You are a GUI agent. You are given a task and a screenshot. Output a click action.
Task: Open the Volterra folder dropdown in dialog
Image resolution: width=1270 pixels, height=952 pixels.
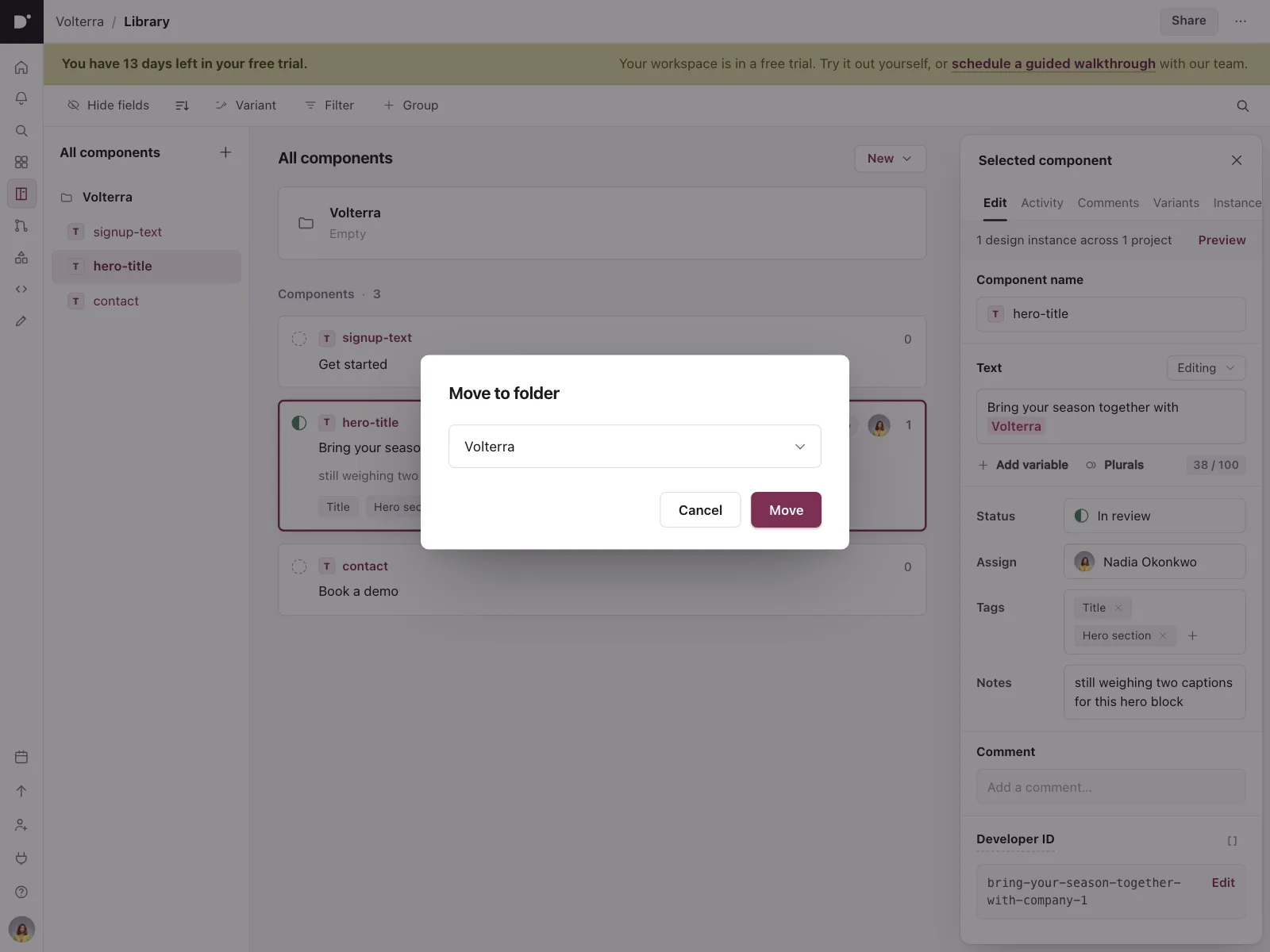point(635,447)
